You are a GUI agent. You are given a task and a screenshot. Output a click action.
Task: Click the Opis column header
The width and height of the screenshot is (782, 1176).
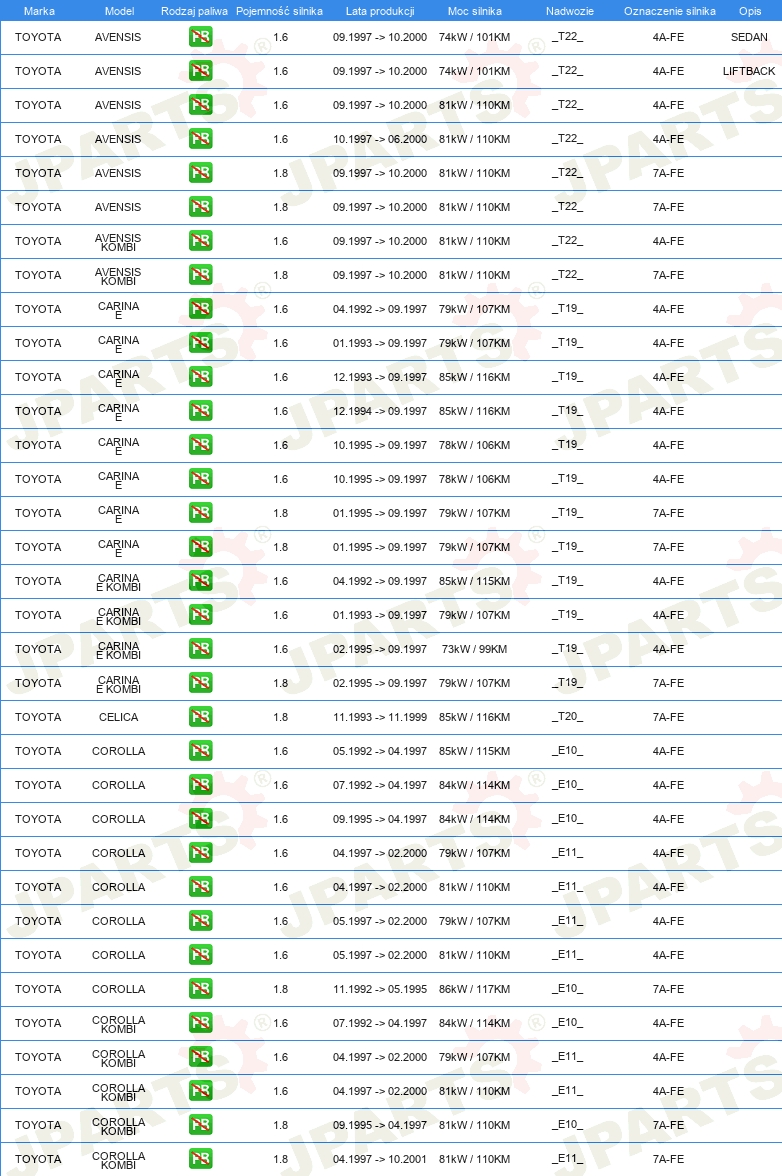tap(750, 11)
